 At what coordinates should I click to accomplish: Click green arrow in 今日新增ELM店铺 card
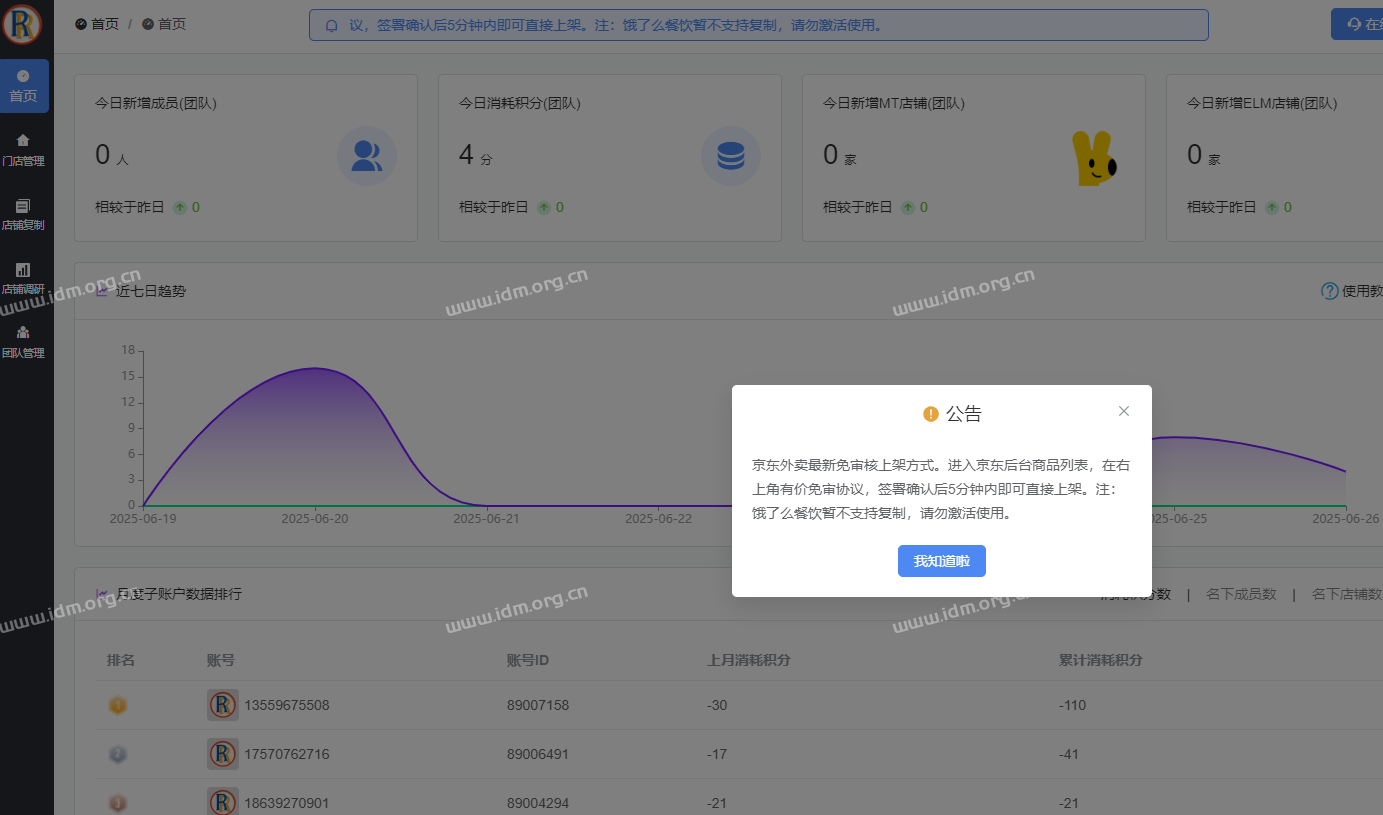[1272, 207]
